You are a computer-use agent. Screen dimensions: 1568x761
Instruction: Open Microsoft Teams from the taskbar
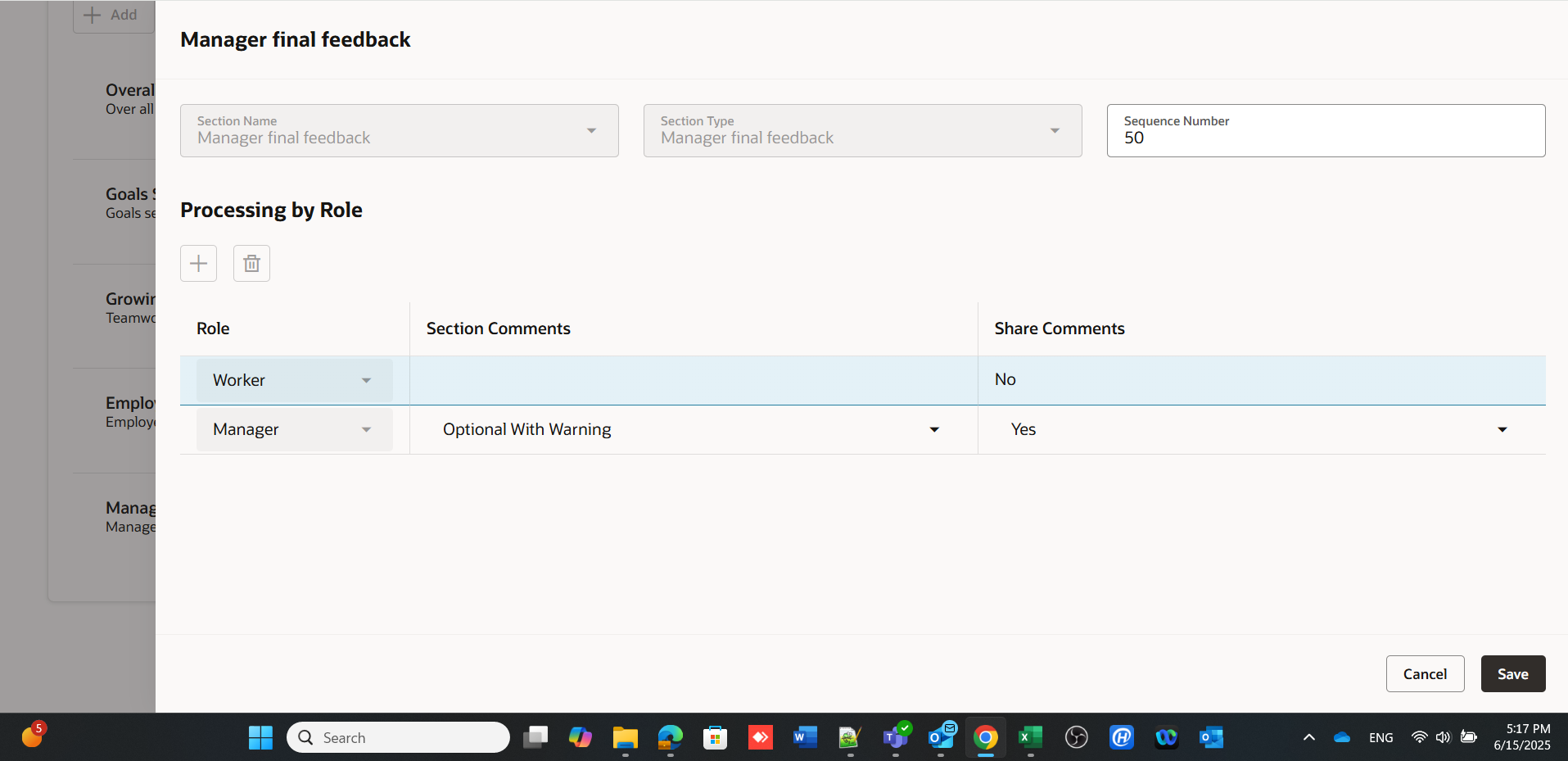pyautogui.click(x=896, y=737)
